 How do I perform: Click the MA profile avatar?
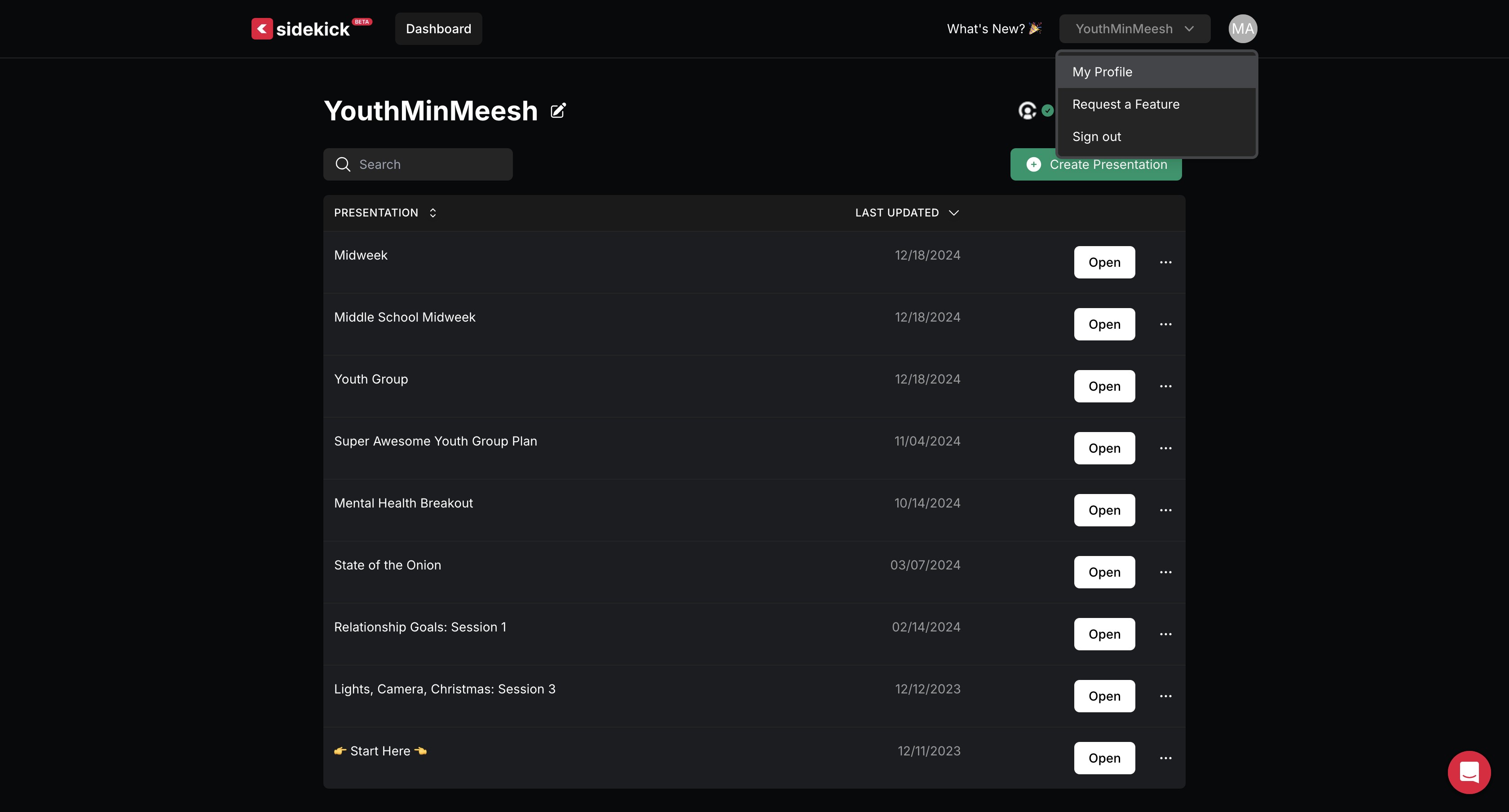1242,29
